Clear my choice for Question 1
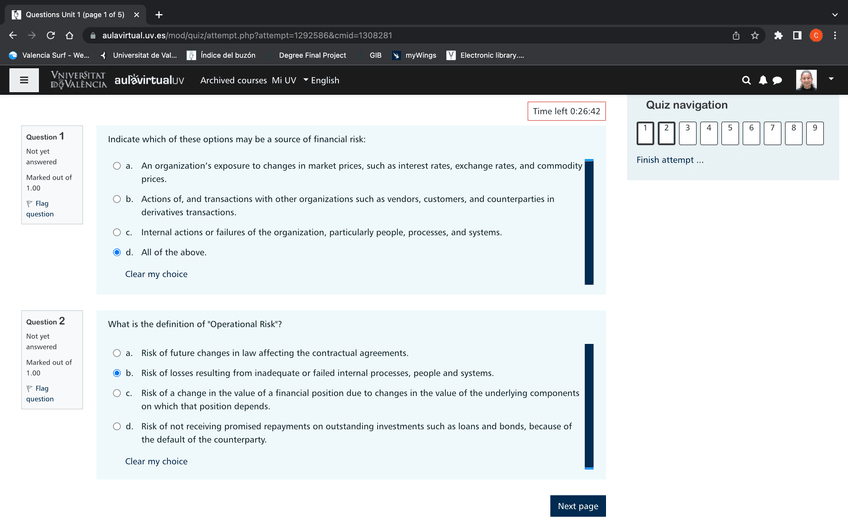The width and height of the screenshot is (848, 530). [156, 274]
